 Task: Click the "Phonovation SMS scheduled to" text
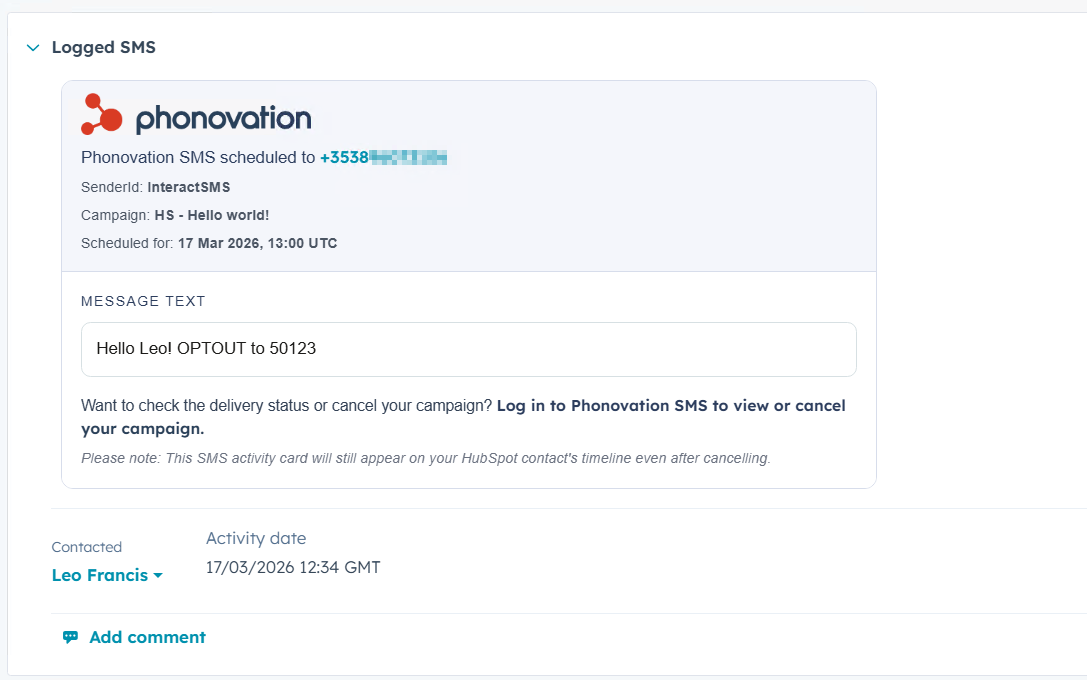point(198,158)
